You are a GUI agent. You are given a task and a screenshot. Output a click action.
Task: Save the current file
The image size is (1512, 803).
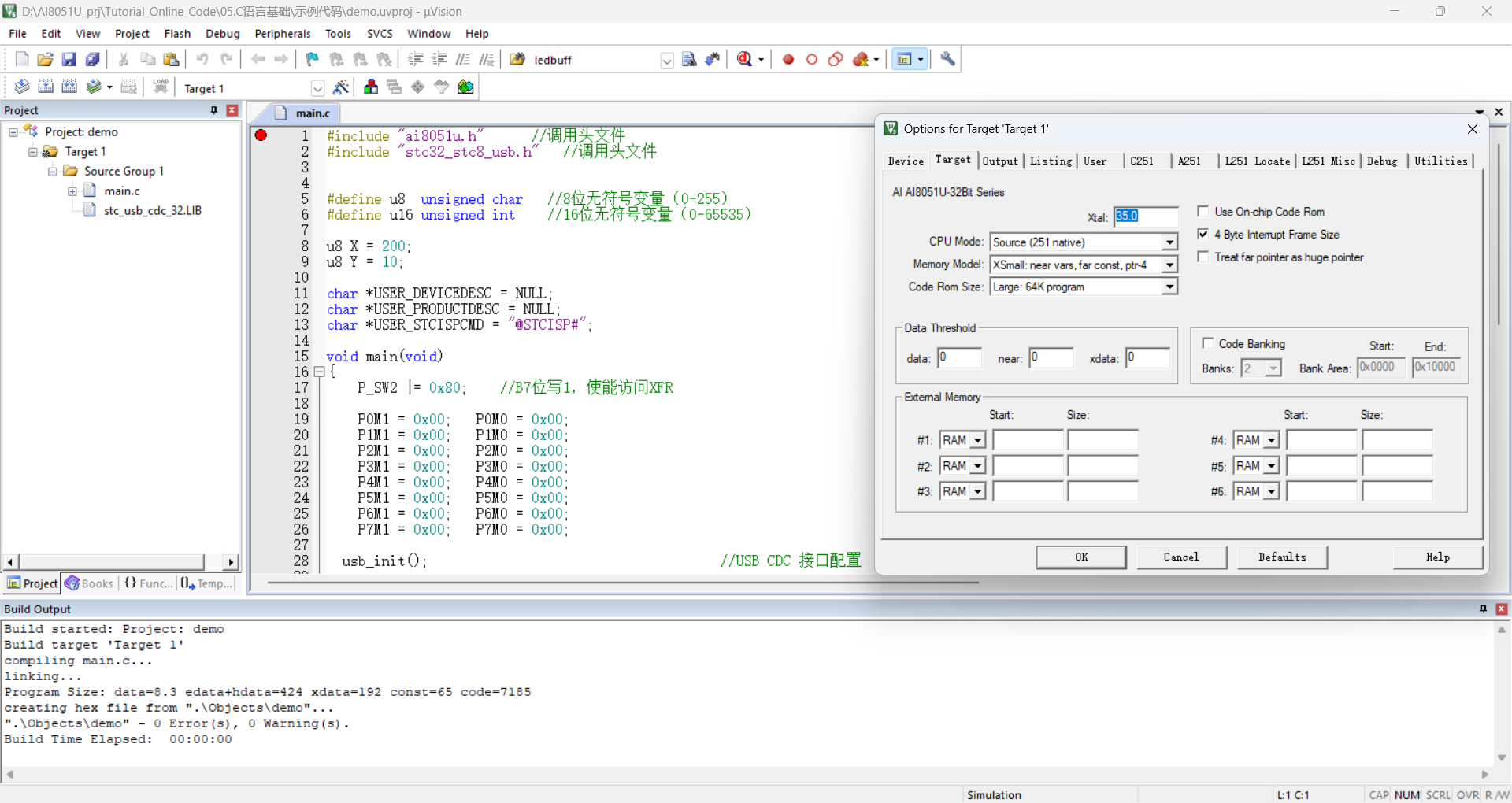coord(69,59)
